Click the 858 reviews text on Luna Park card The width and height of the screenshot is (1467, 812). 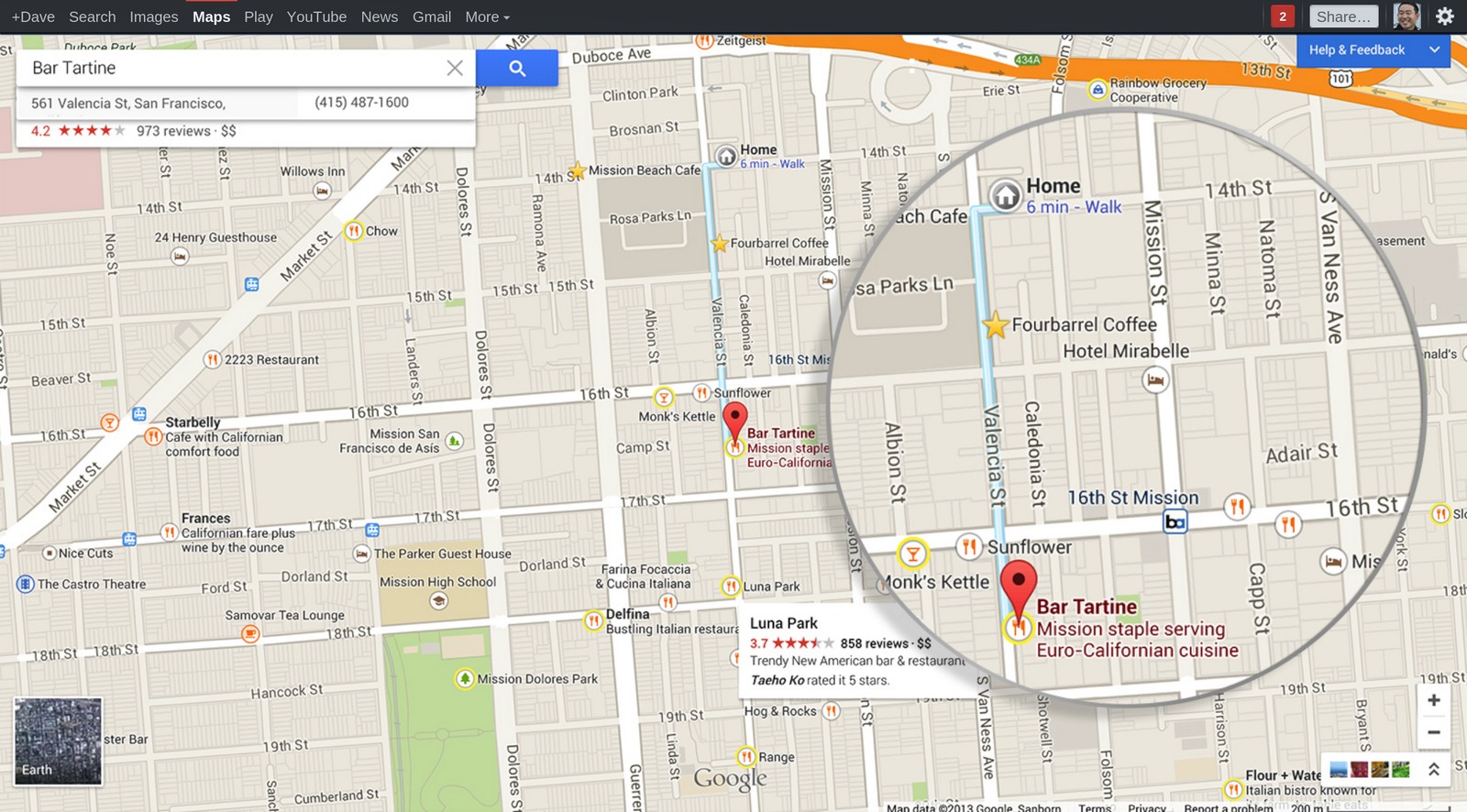coord(874,643)
